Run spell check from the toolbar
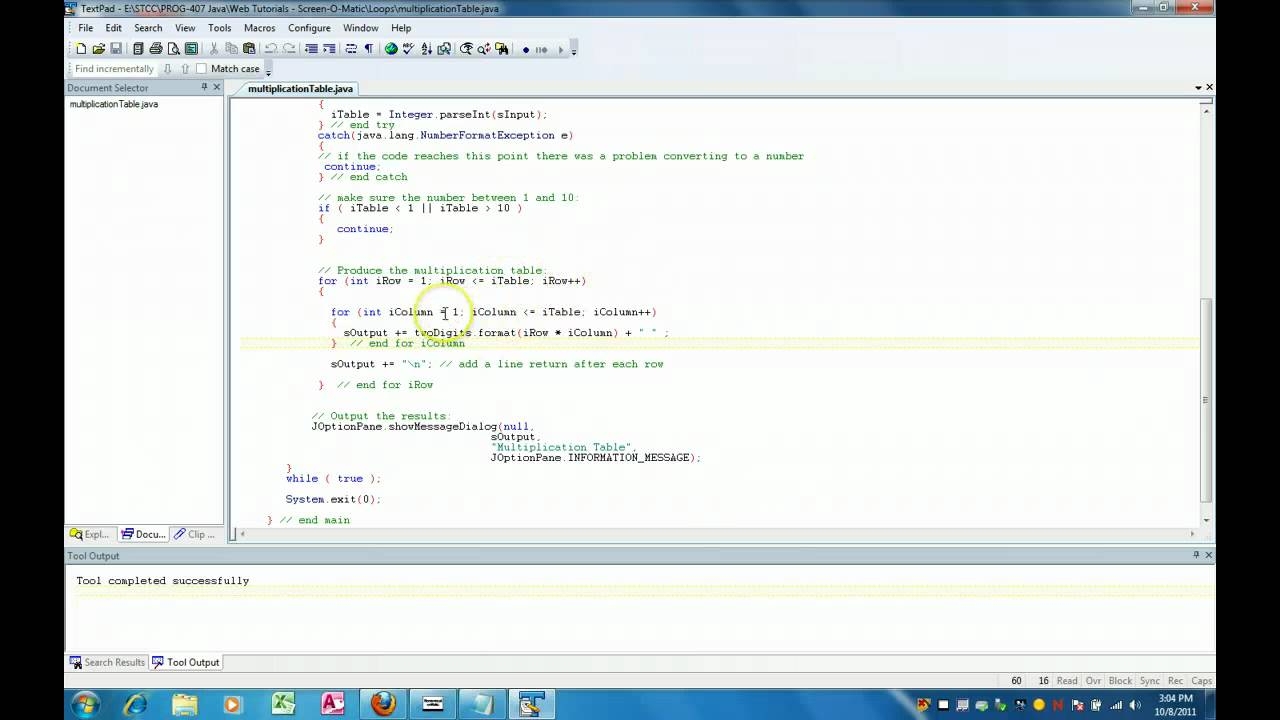Screen dimensions: 1280x720 click(408, 49)
